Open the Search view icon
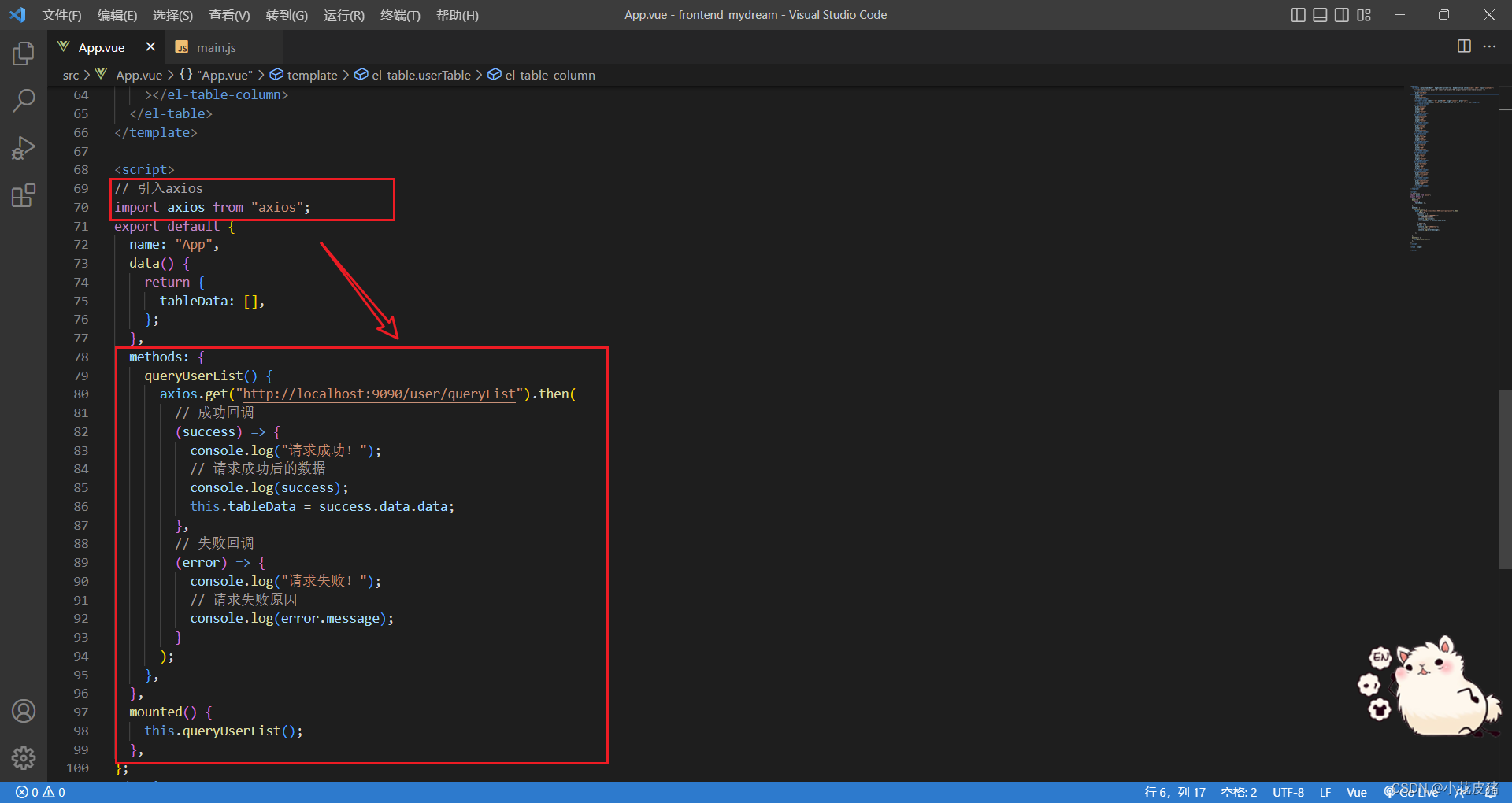 [24, 100]
